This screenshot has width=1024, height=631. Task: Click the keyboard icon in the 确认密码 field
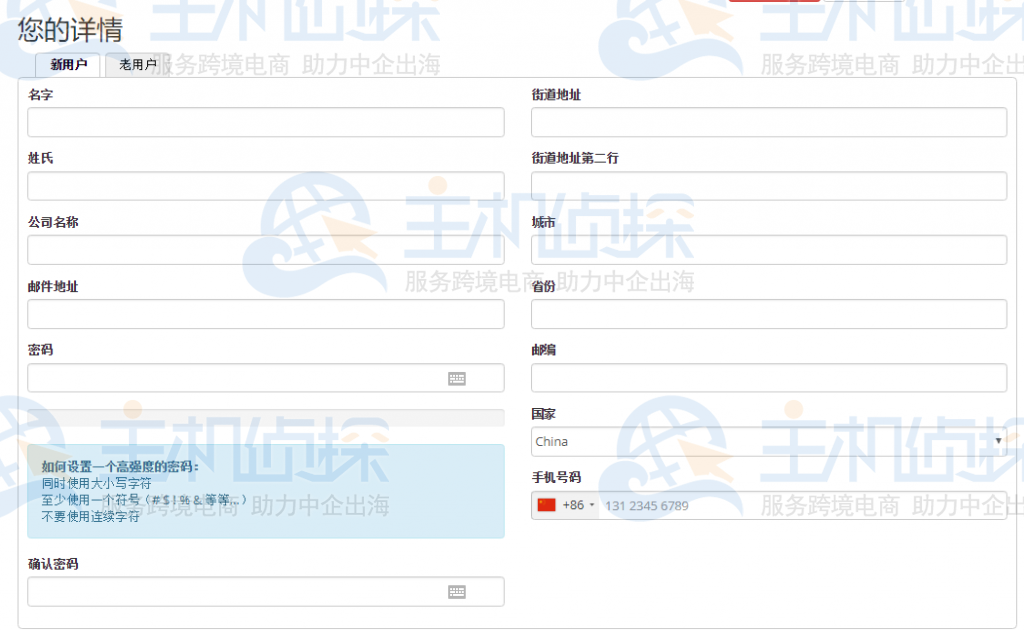457,591
